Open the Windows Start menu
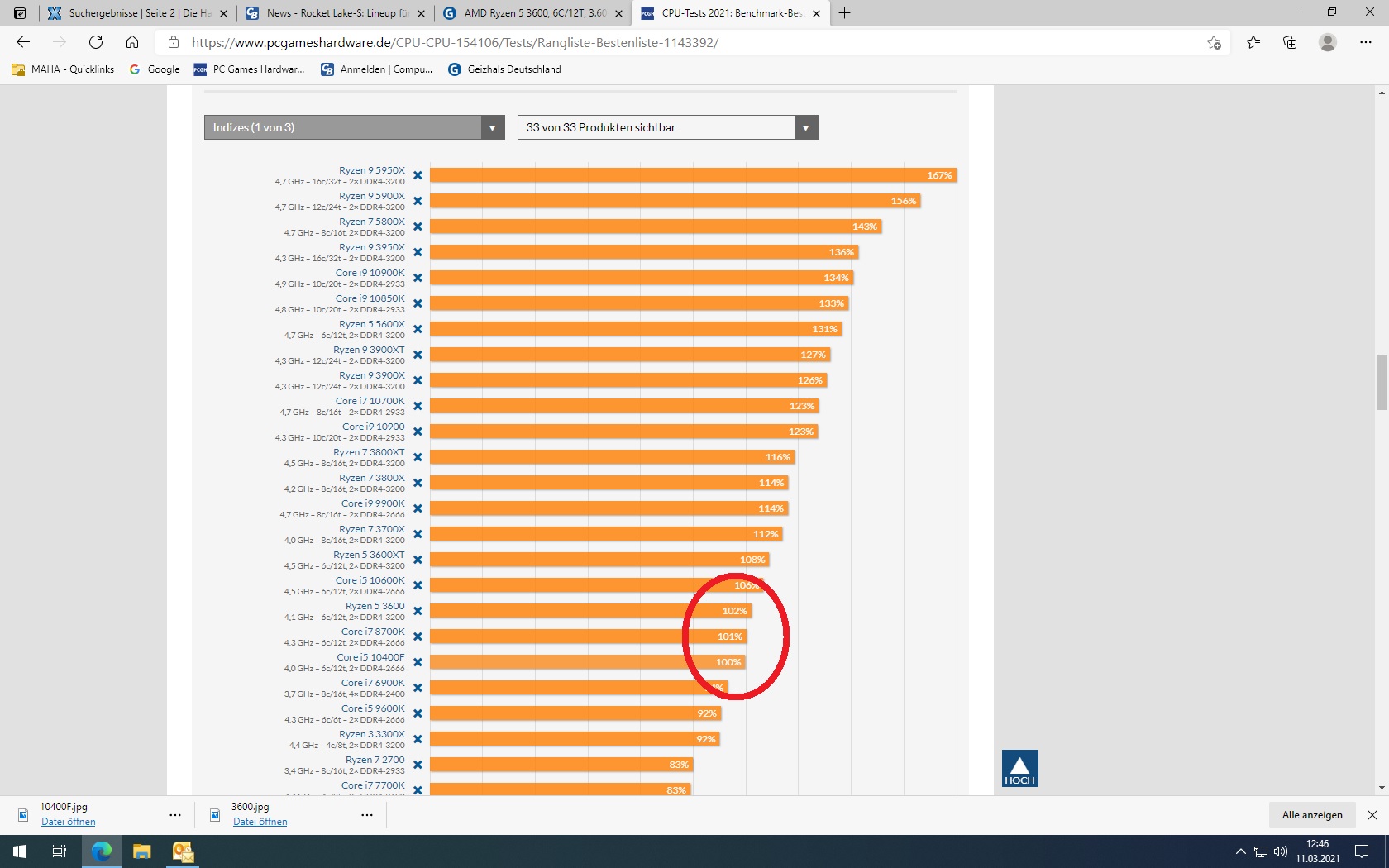1389x868 pixels. [x=20, y=851]
